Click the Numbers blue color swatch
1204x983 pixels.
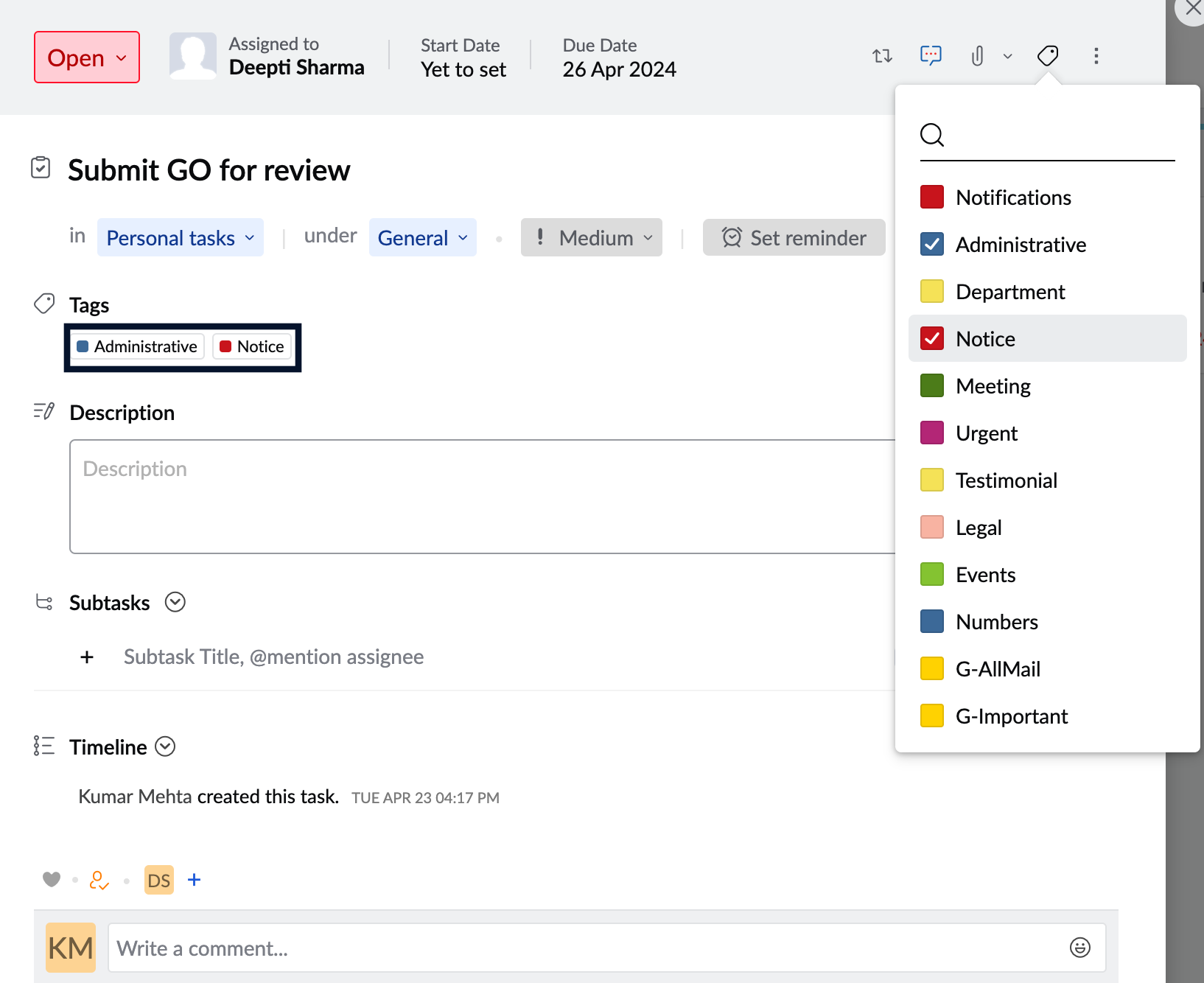[932, 621]
